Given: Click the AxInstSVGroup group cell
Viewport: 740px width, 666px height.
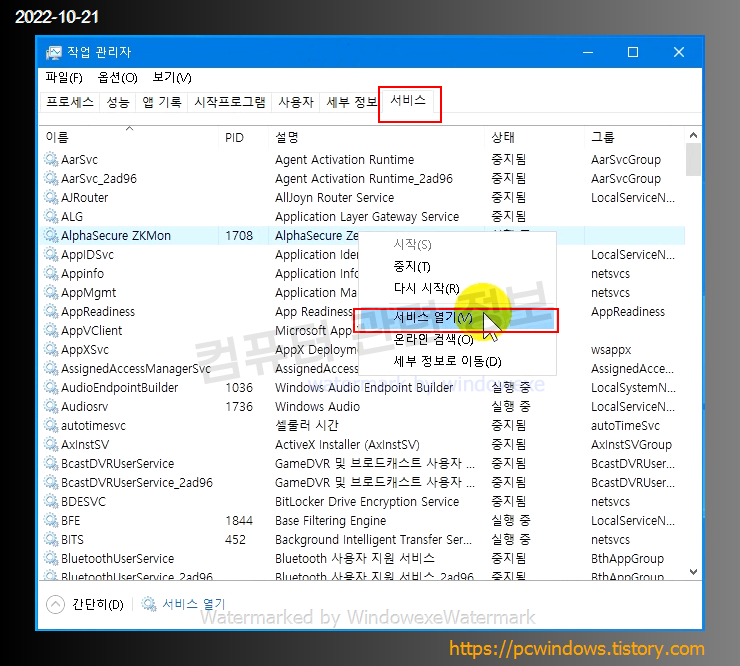Looking at the screenshot, I should (x=631, y=445).
